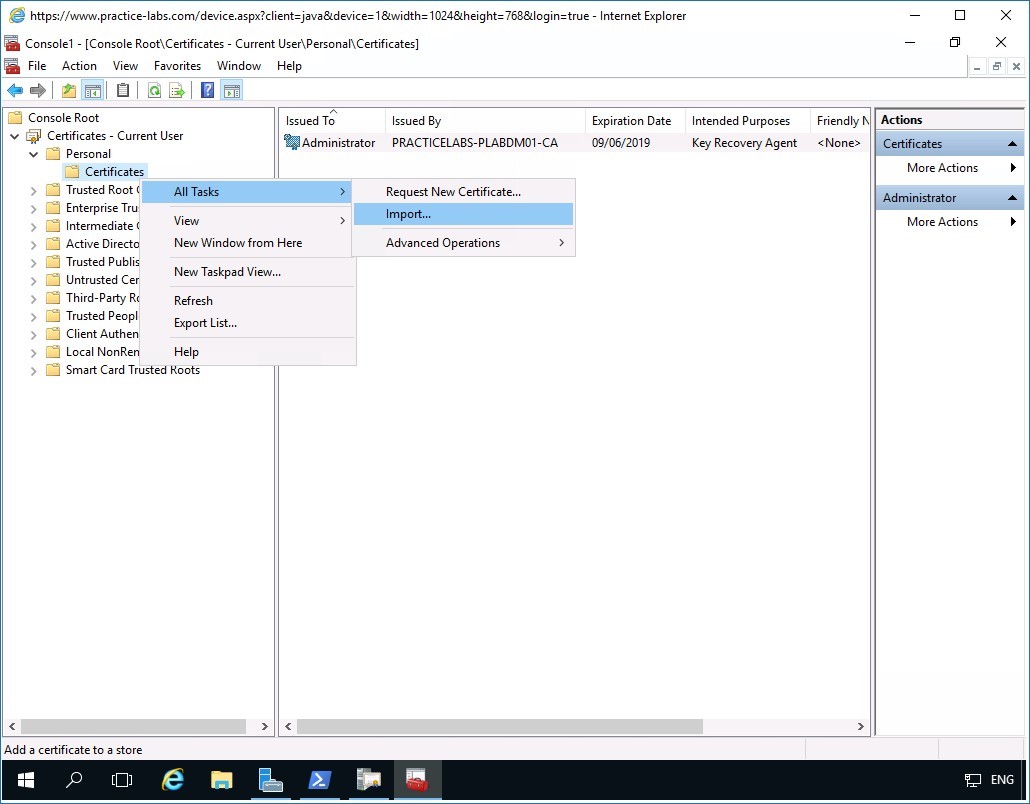
Task: Click More Actions under Certificates in Actions
Action: pos(942,168)
